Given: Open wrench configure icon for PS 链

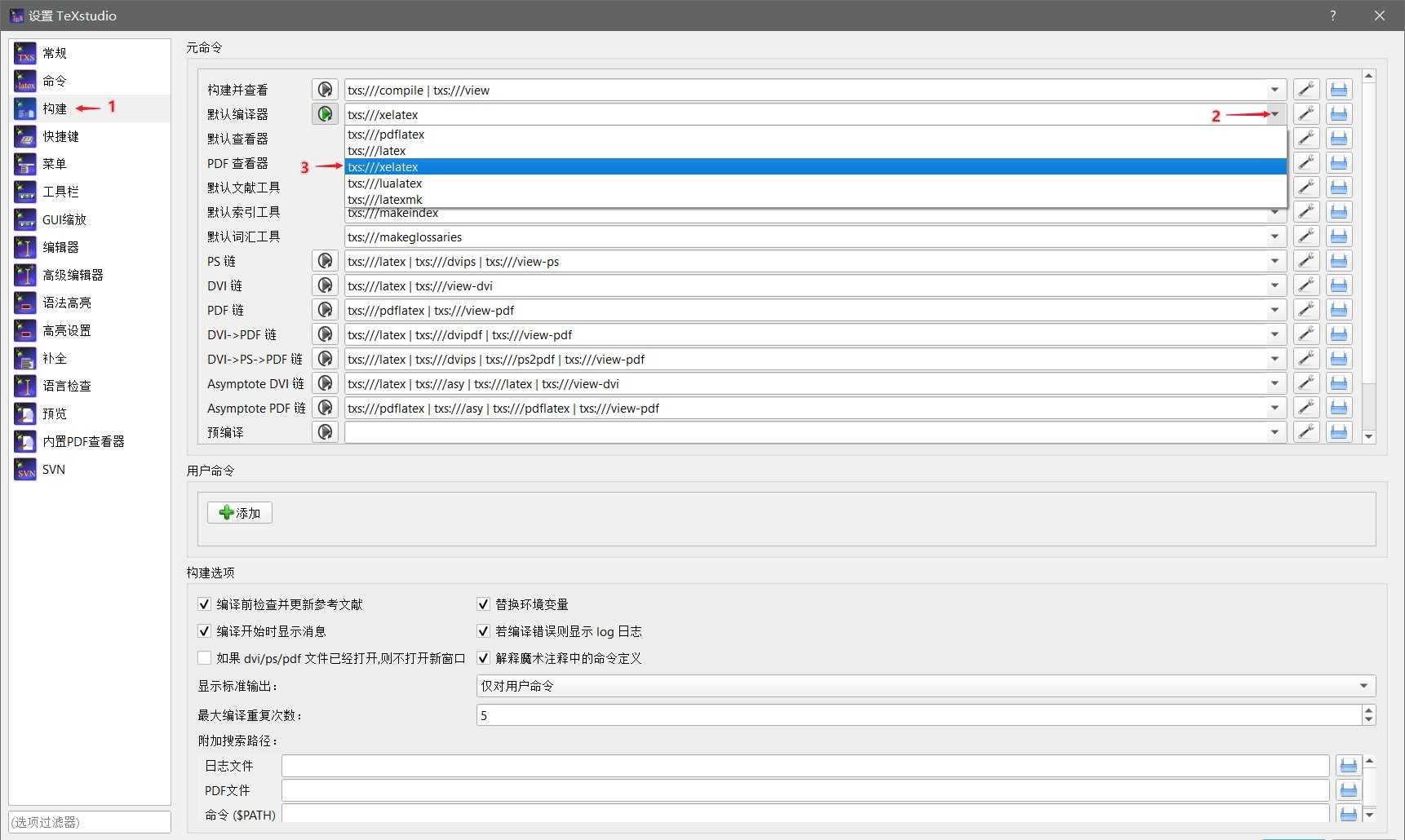Looking at the screenshot, I should [1306, 261].
